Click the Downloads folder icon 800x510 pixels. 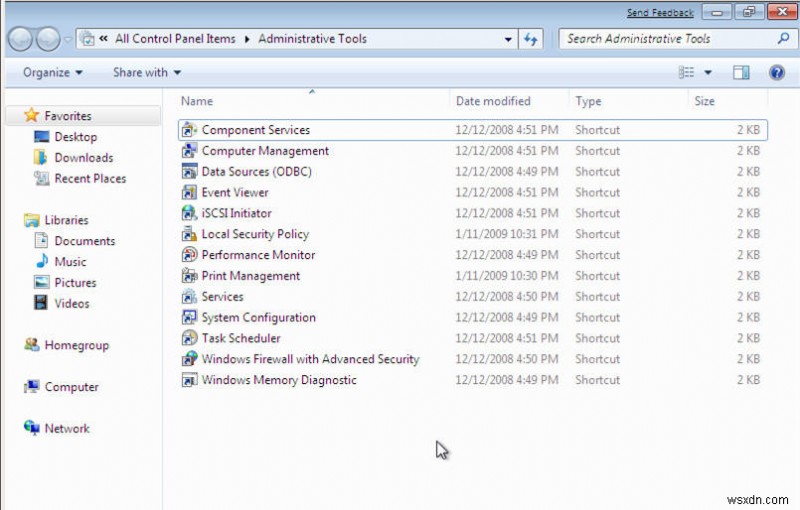click(x=40, y=158)
